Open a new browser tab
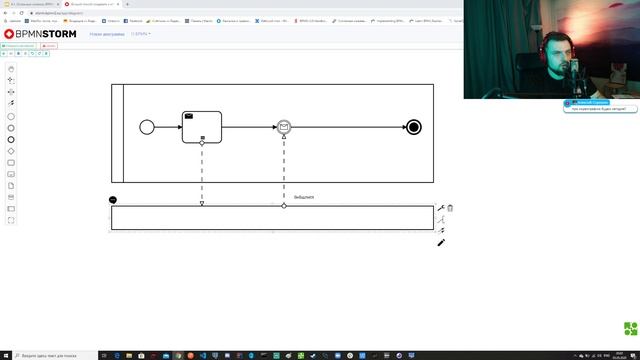Viewport: 640px width, 360px height. pos(127,4)
